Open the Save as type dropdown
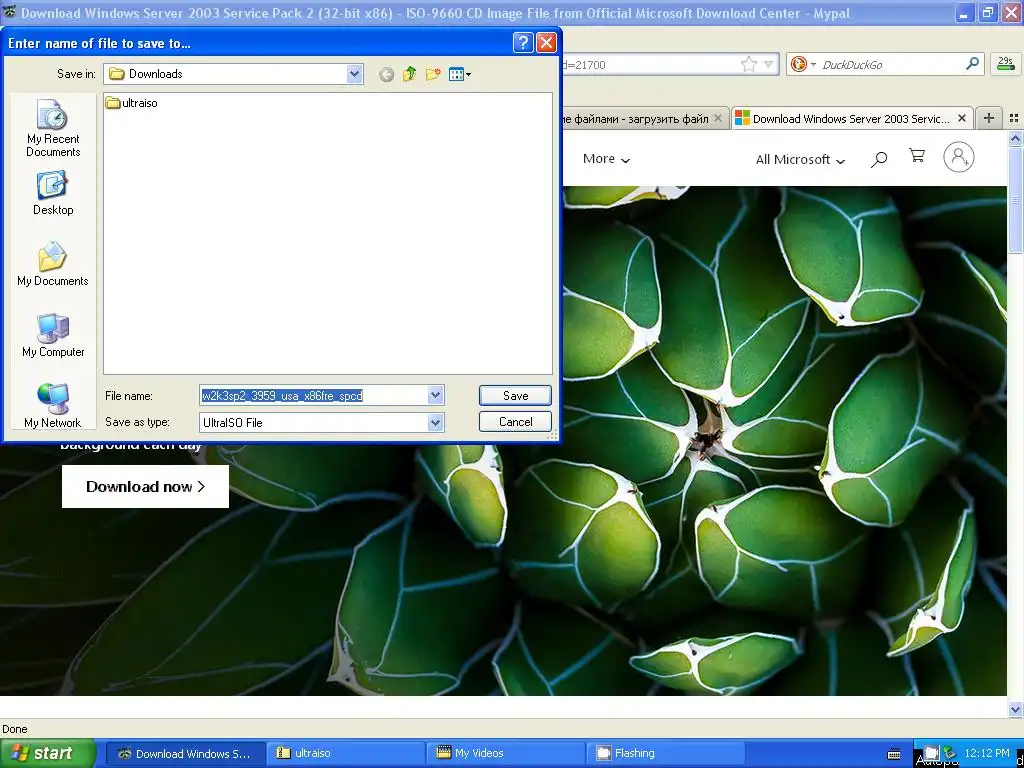Viewport: 1024px width, 768px height. [436, 423]
